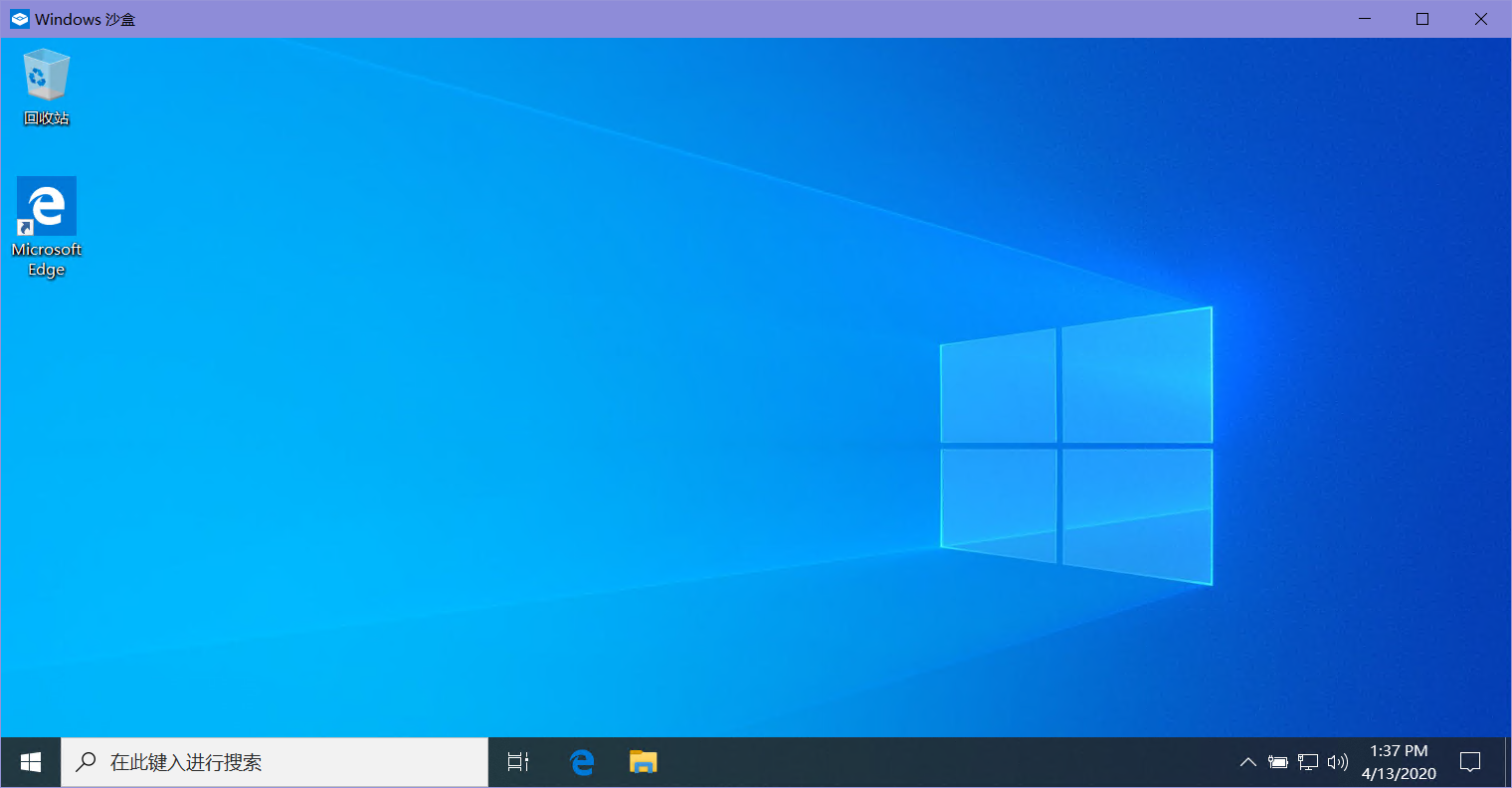Open File Explorer from the taskbar

click(644, 762)
